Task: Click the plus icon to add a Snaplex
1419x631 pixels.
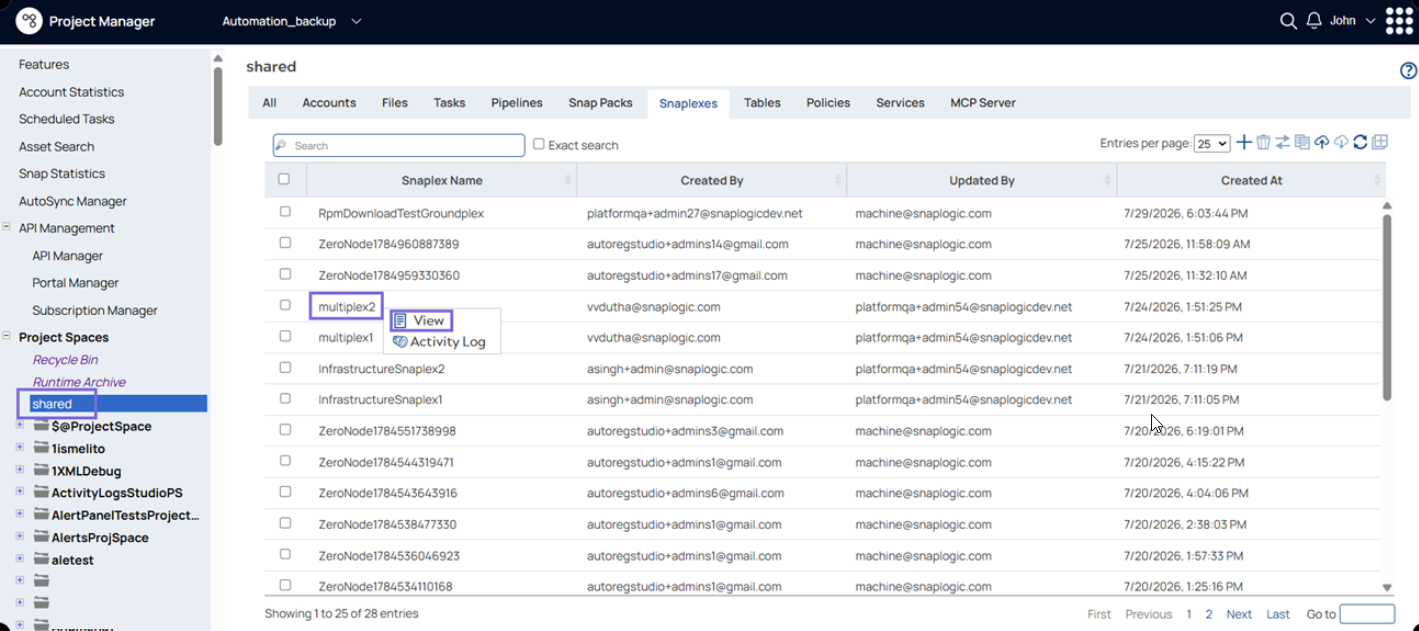Action: [x=1244, y=143]
